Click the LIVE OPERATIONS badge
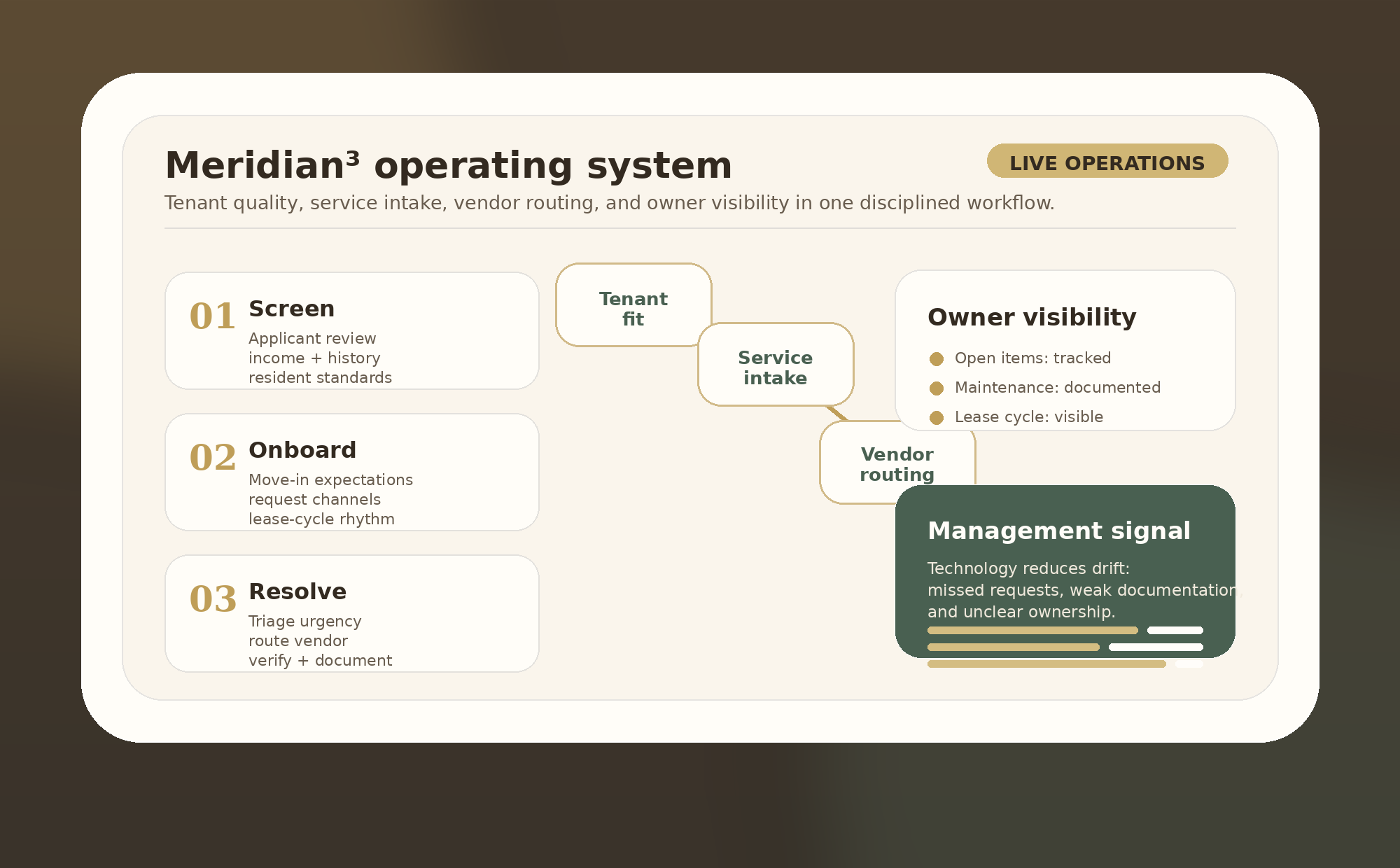The height and width of the screenshot is (868, 1400). pyautogui.click(x=1107, y=161)
